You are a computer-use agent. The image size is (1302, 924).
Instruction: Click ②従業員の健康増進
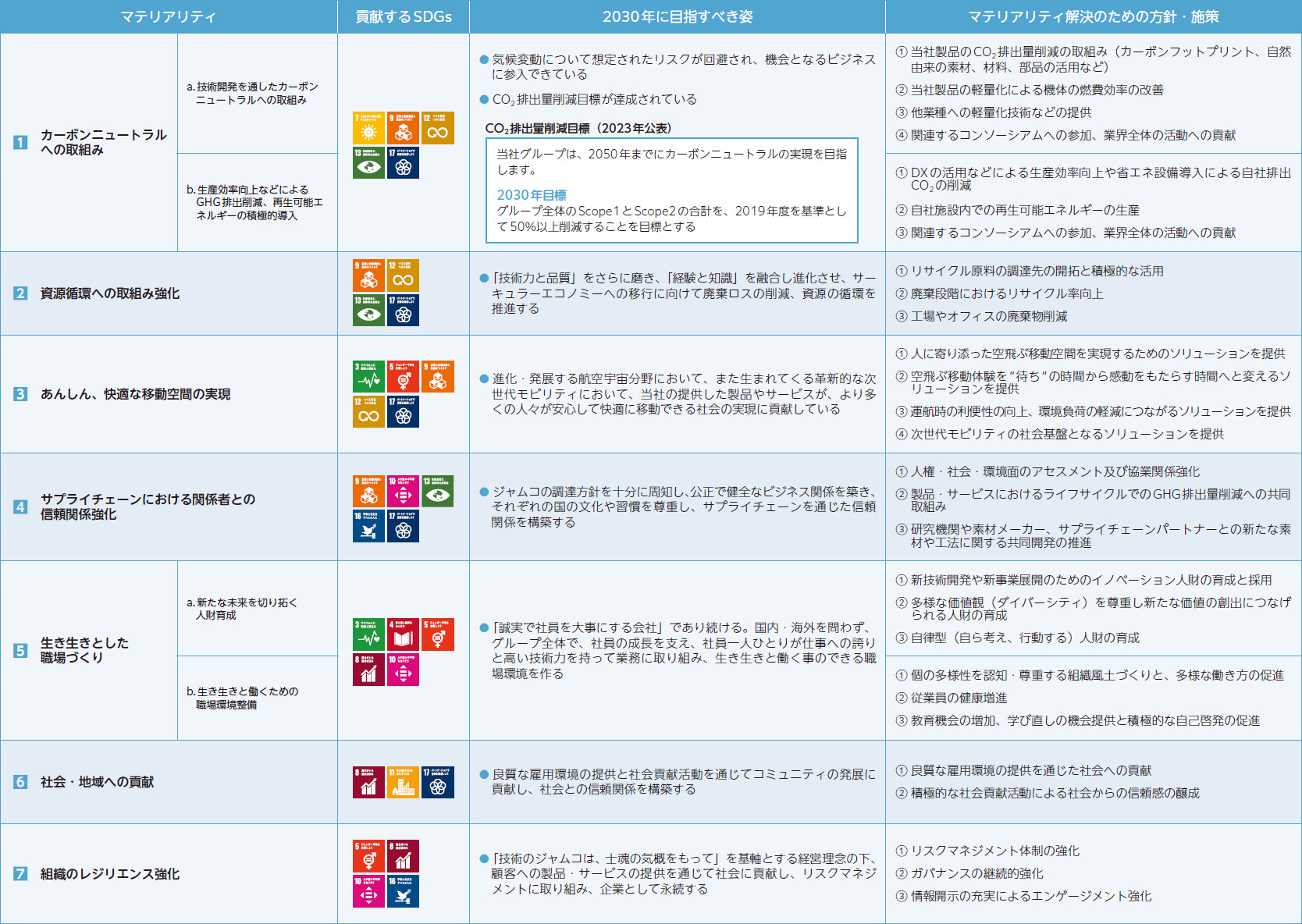click(x=951, y=698)
